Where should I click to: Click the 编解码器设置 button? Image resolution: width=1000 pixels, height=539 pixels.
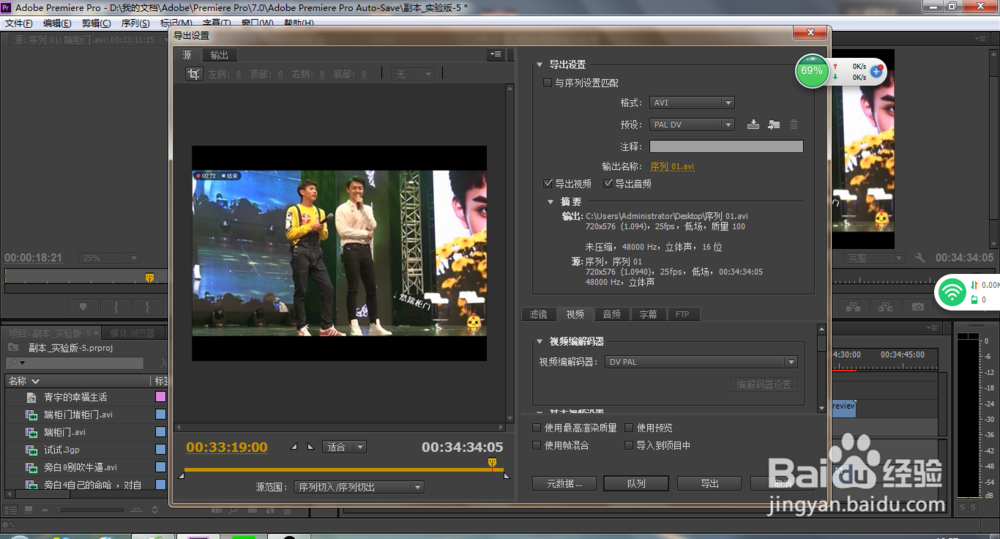763,385
